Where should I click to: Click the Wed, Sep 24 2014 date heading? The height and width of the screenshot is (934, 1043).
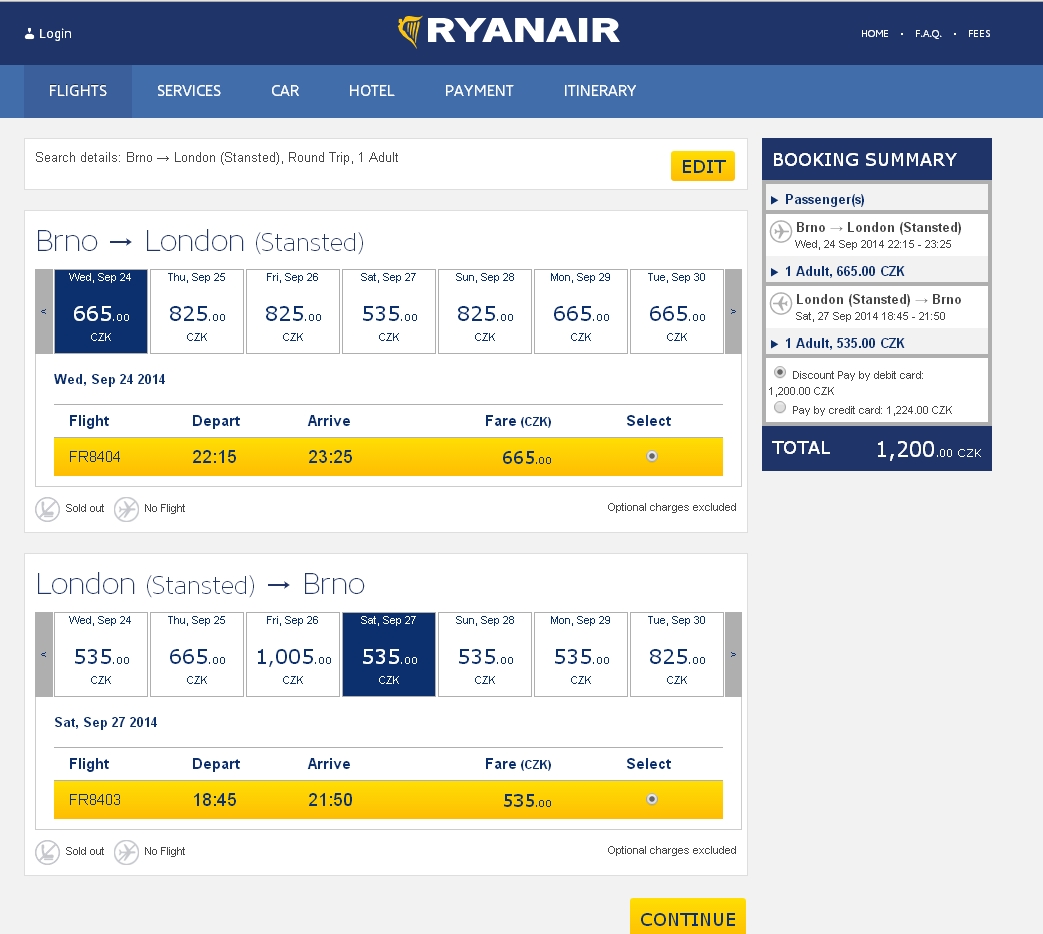click(110, 379)
